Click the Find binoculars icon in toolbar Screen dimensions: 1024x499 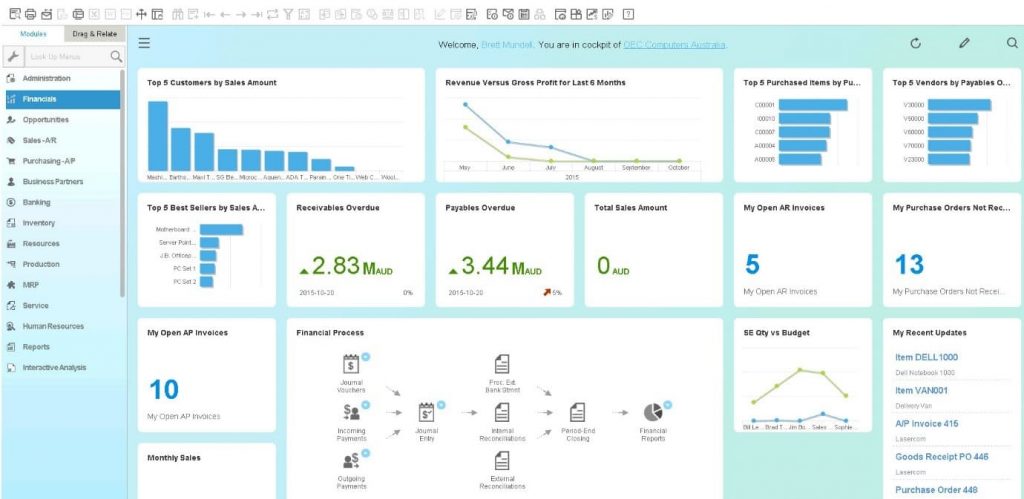179,14
